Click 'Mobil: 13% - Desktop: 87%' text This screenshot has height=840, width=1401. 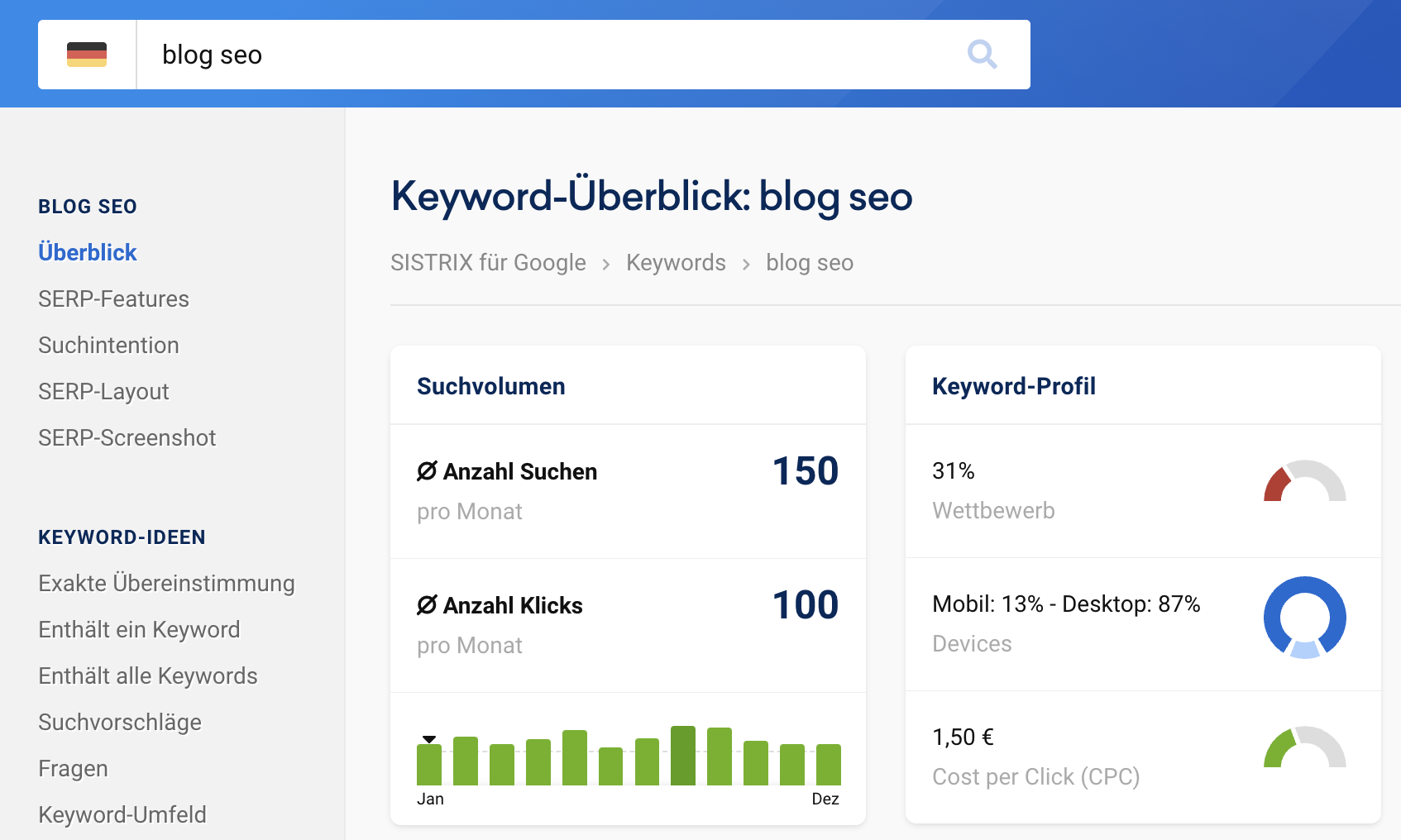click(1066, 604)
